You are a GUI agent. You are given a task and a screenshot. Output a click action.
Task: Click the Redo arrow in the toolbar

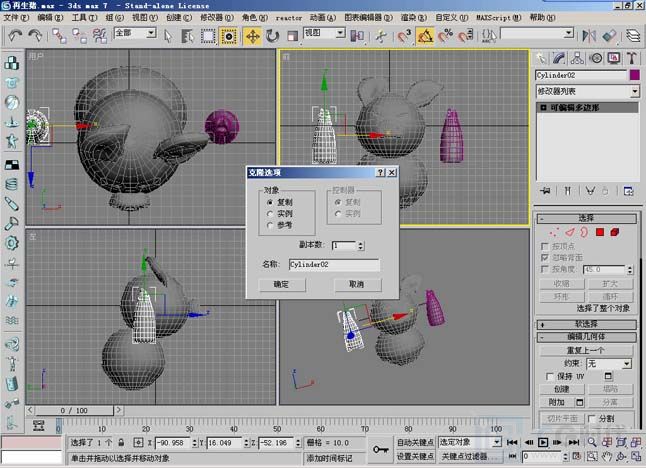[35, 36]
